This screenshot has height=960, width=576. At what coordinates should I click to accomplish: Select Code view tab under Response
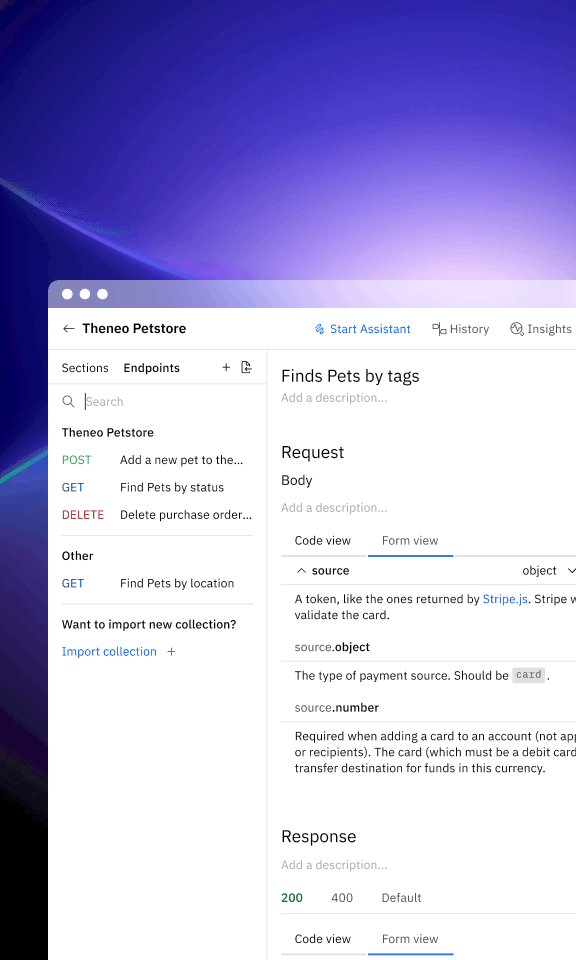[323, 939]
